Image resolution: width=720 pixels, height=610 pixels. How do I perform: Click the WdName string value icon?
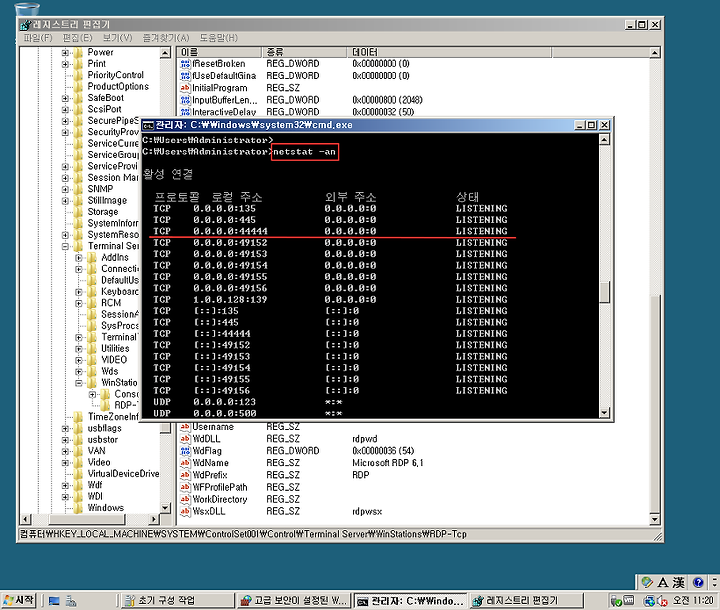[x=185, y=463]
